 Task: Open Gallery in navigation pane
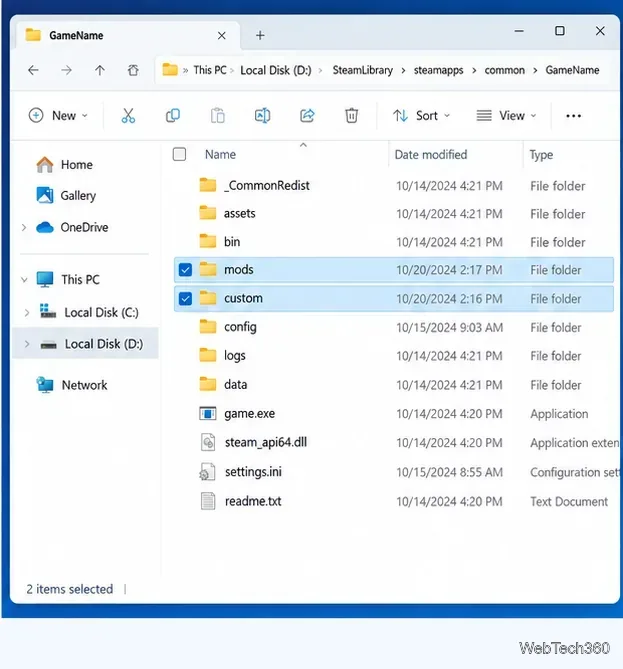coord(78,195)
